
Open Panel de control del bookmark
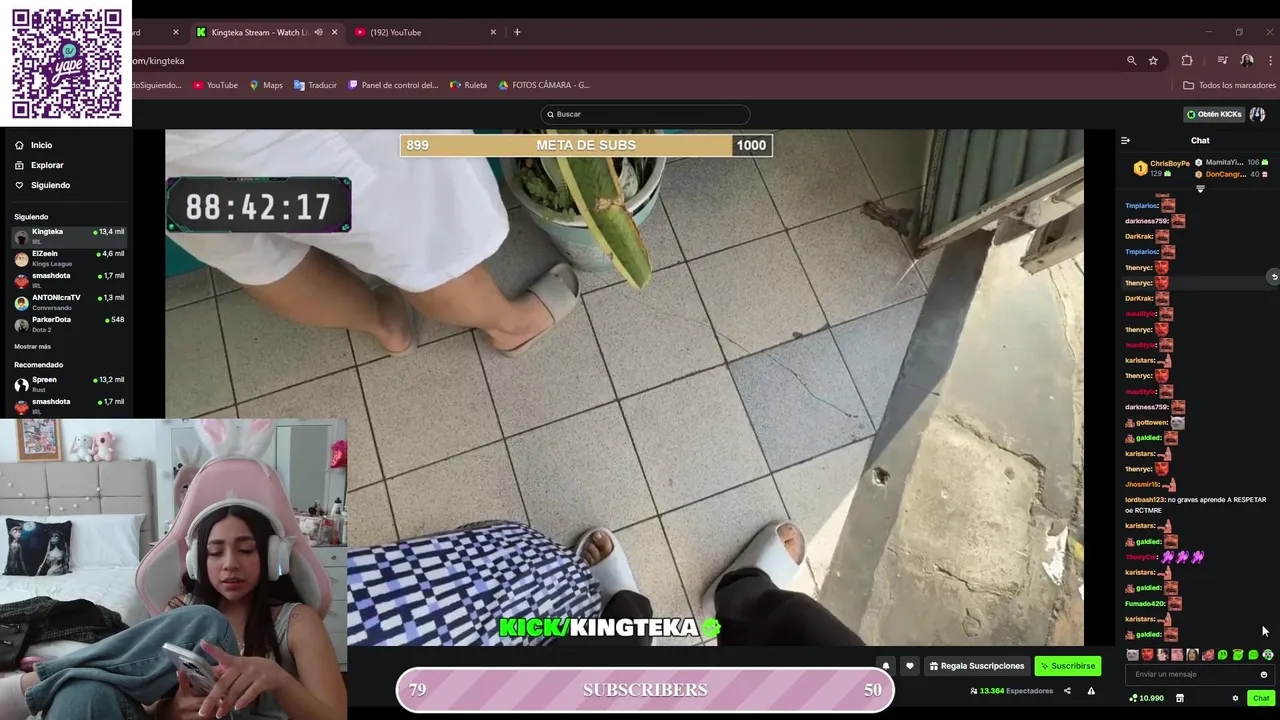point(393,85)
